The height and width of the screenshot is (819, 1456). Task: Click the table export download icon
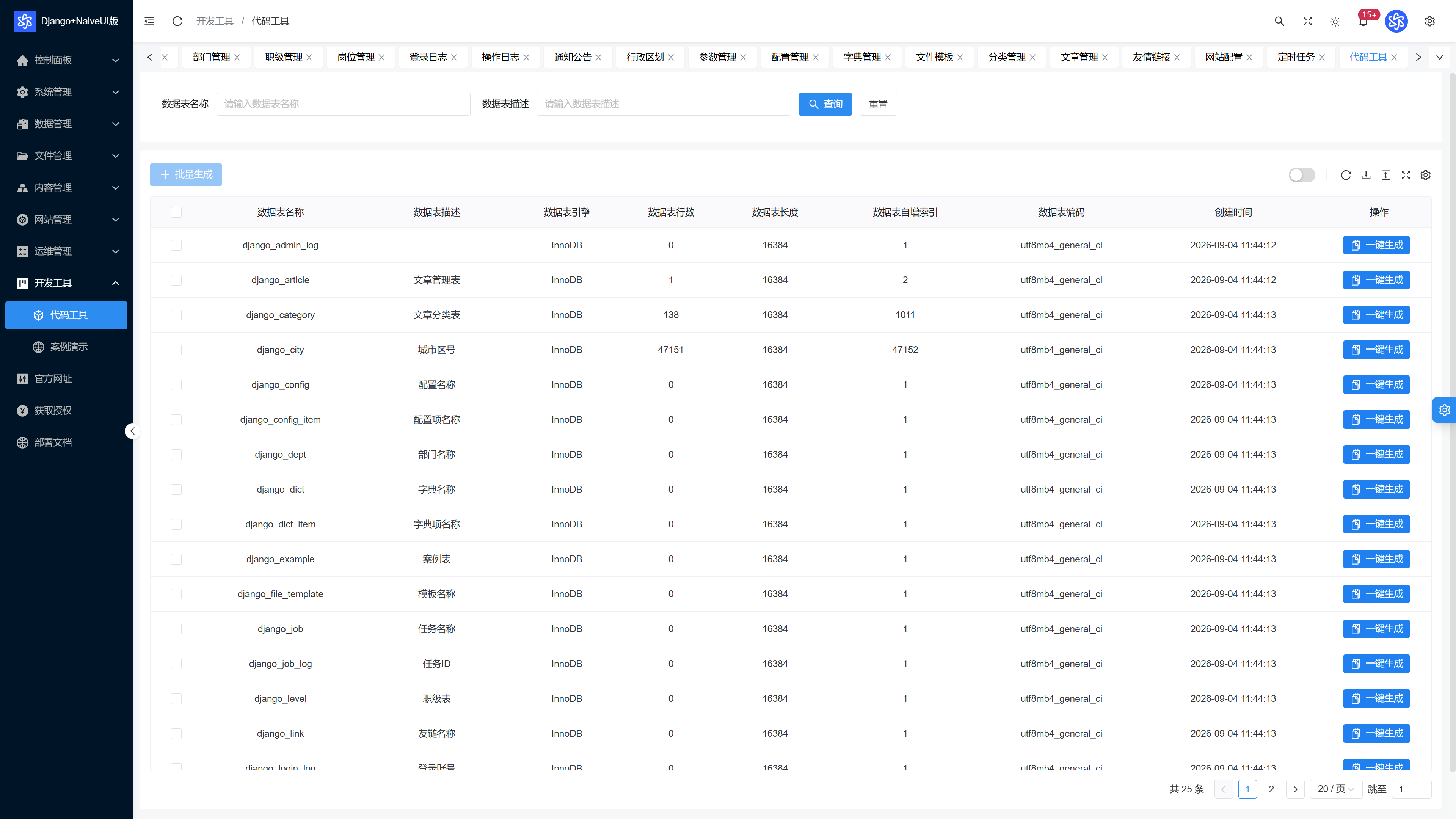[1365, 175]
